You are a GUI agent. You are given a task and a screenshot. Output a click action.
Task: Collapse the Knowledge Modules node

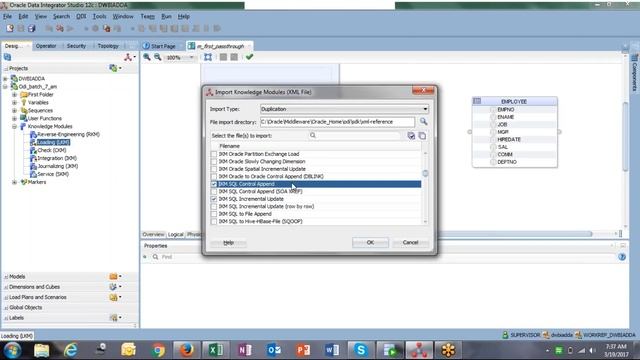pos(14,126)
